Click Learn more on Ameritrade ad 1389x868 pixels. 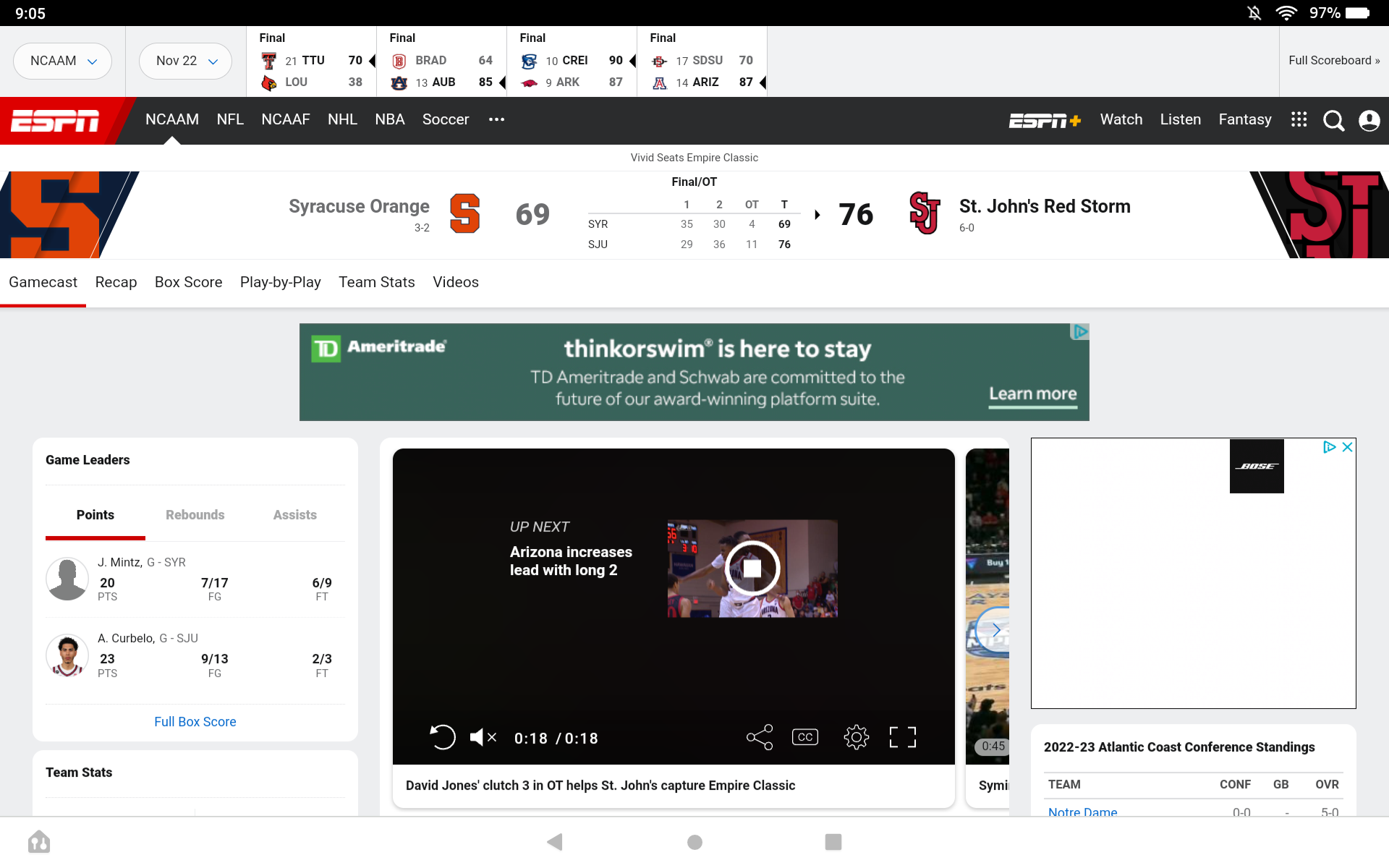pos(1033,394)
